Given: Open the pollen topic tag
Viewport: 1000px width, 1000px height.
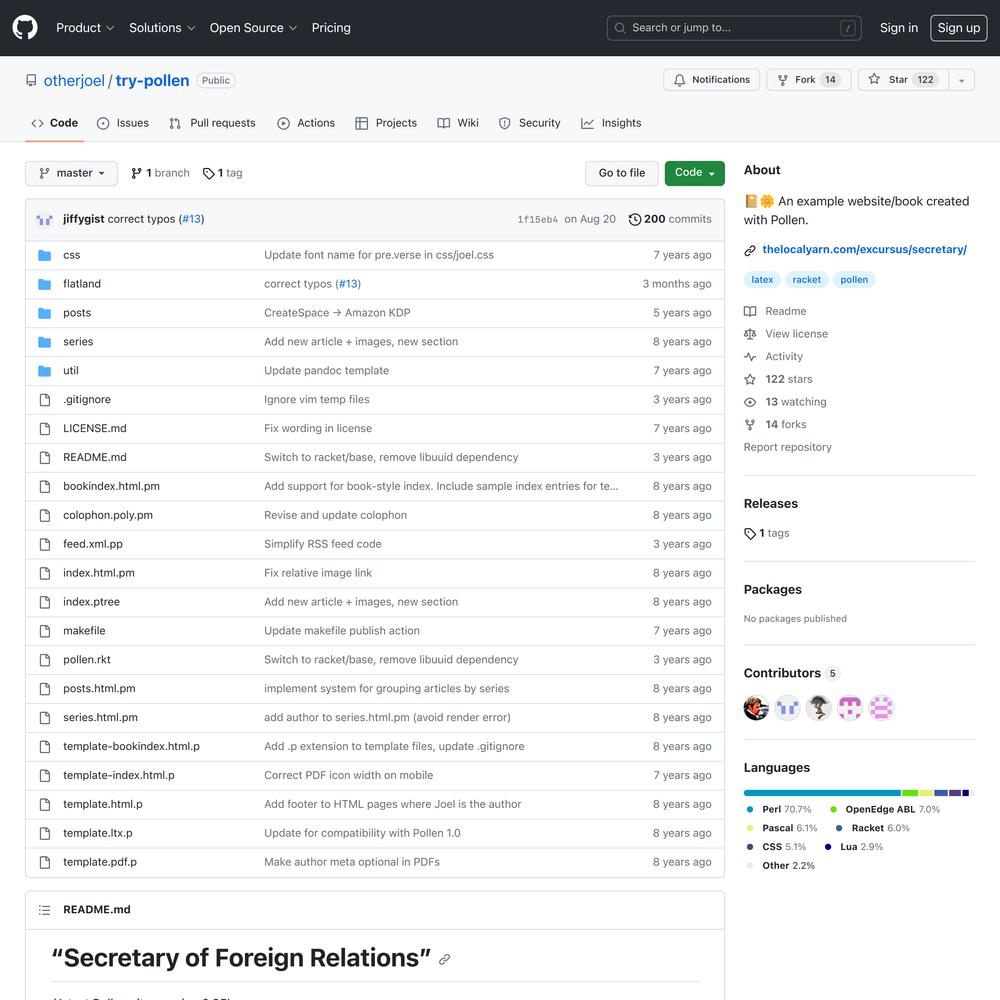Looking at the screenshot, I should pyautogui.click(x=854, y=279).
